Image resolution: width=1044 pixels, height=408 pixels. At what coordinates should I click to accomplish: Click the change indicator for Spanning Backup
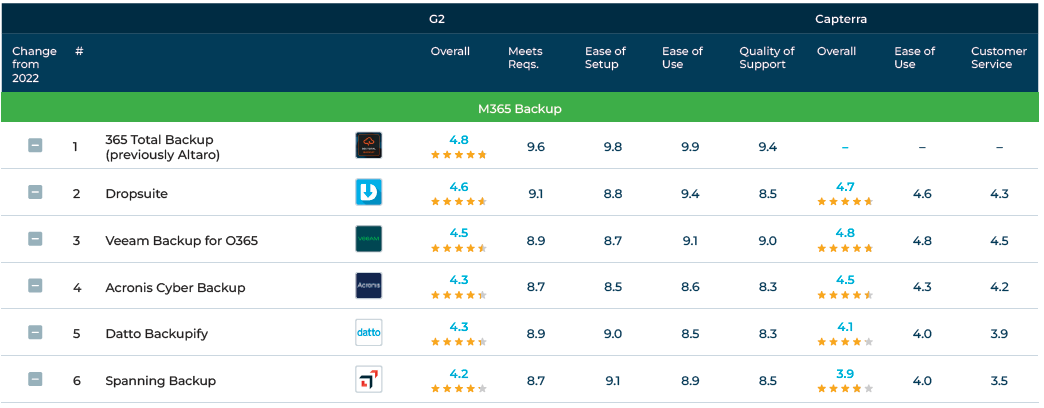coord(35,379)
